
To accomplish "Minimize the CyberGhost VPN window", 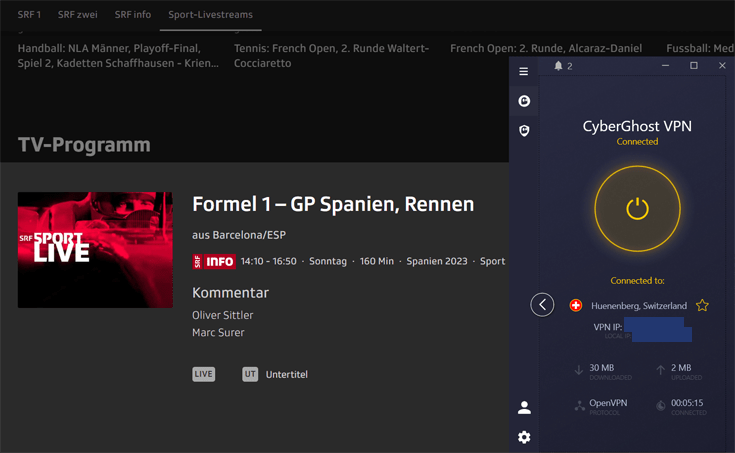I will (x=665, y=66).
